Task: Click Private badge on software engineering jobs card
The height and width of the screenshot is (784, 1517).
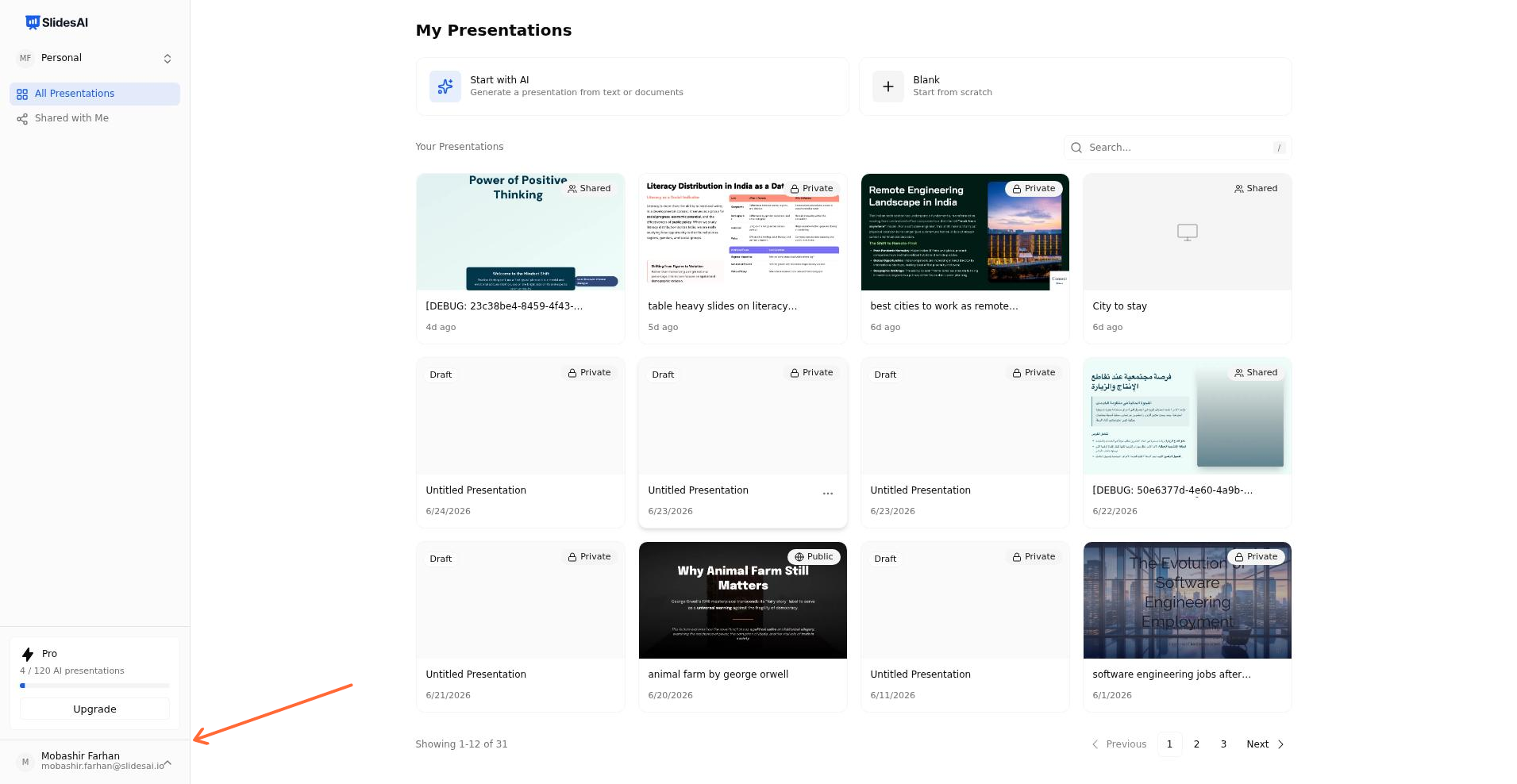Action: 1256,557
